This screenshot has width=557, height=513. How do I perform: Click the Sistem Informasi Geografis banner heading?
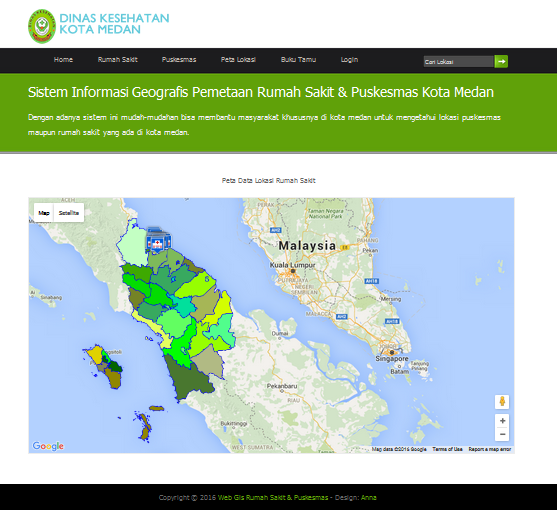(261, 92)
